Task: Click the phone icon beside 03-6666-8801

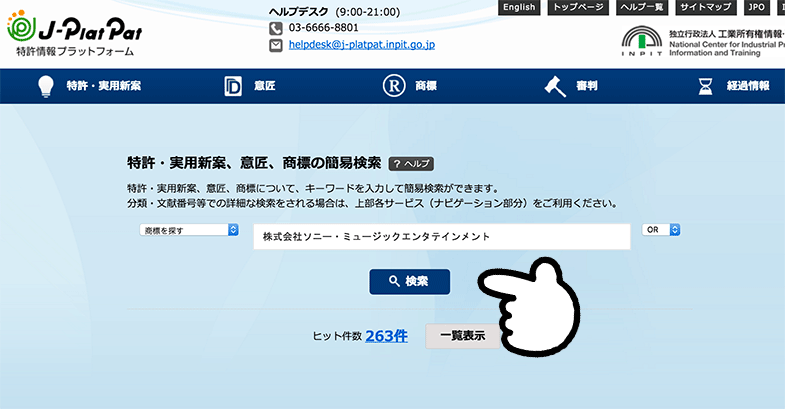Action: (276, 28)
